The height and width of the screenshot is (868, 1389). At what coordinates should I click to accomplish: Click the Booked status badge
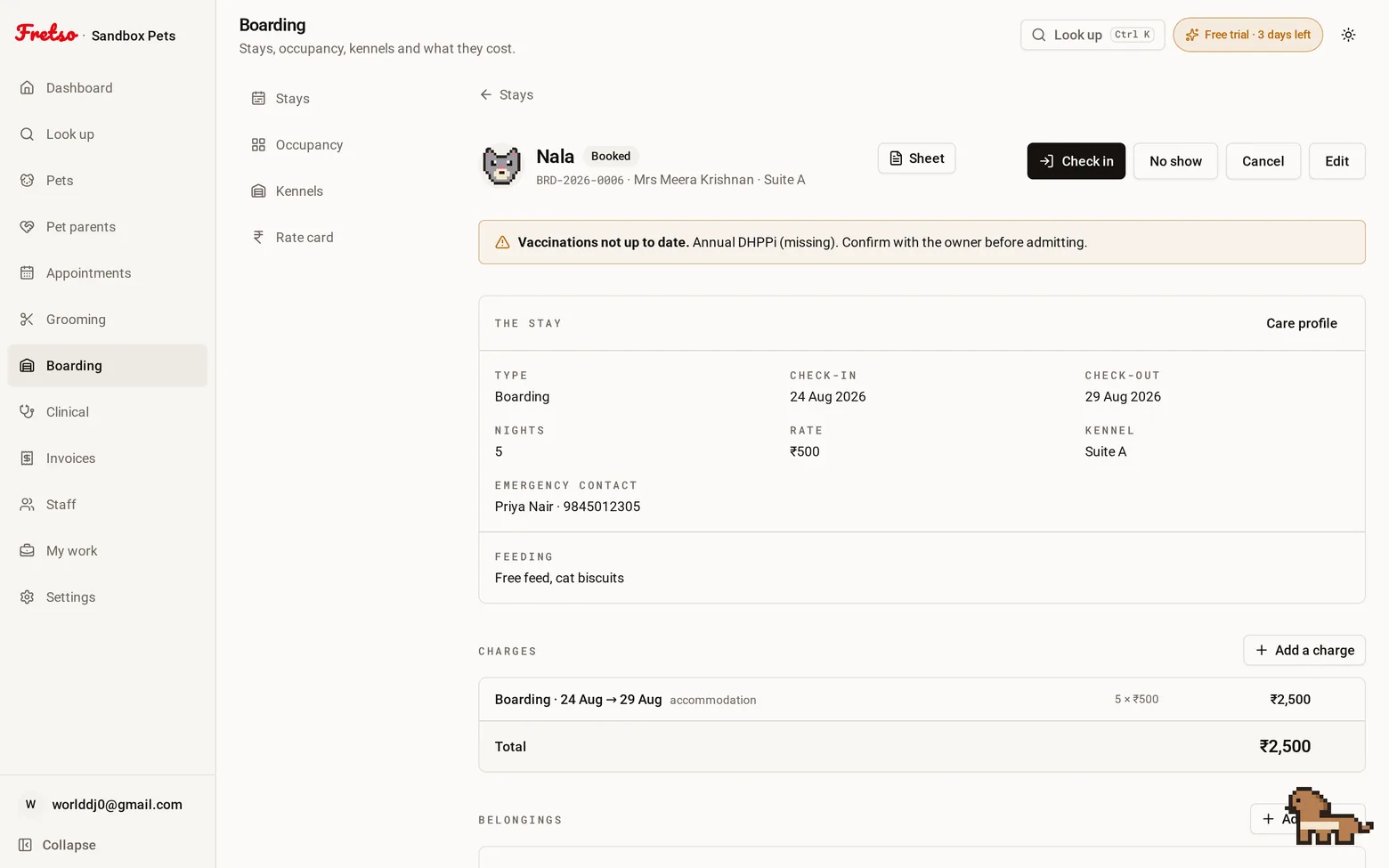[611, 157]
